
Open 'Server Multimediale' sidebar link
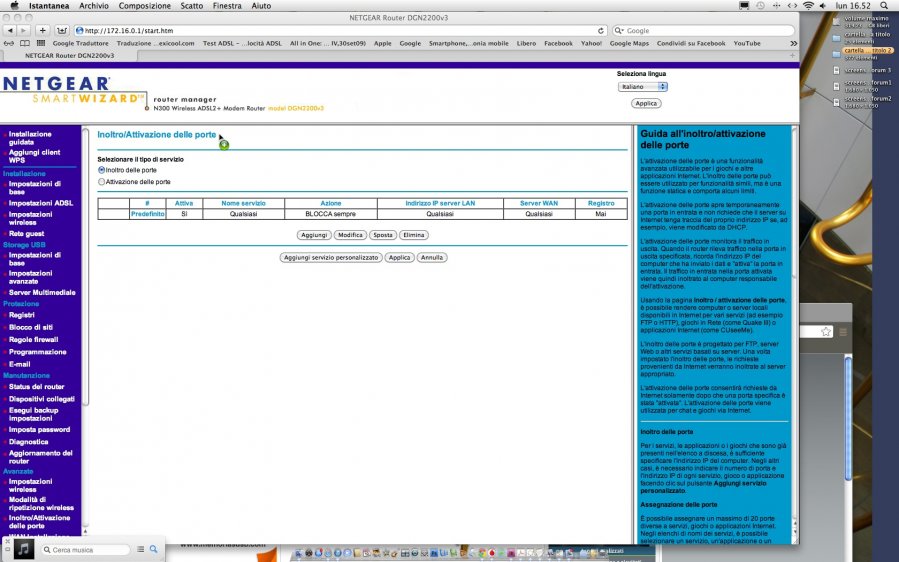tap(42, 292)
